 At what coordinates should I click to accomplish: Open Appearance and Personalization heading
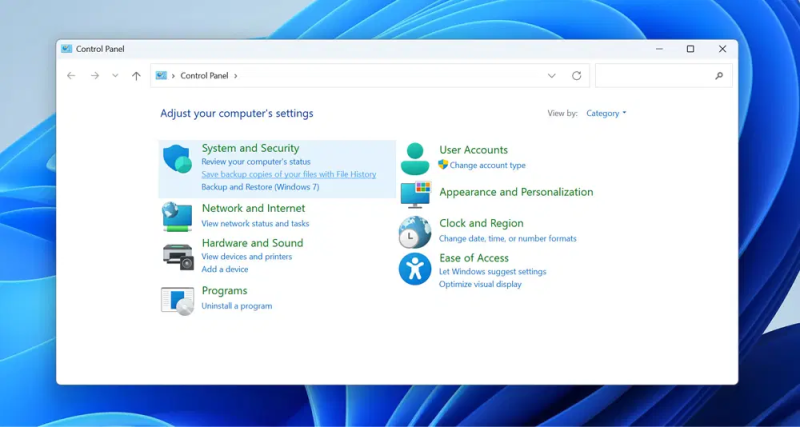click(x=516, y=192)
